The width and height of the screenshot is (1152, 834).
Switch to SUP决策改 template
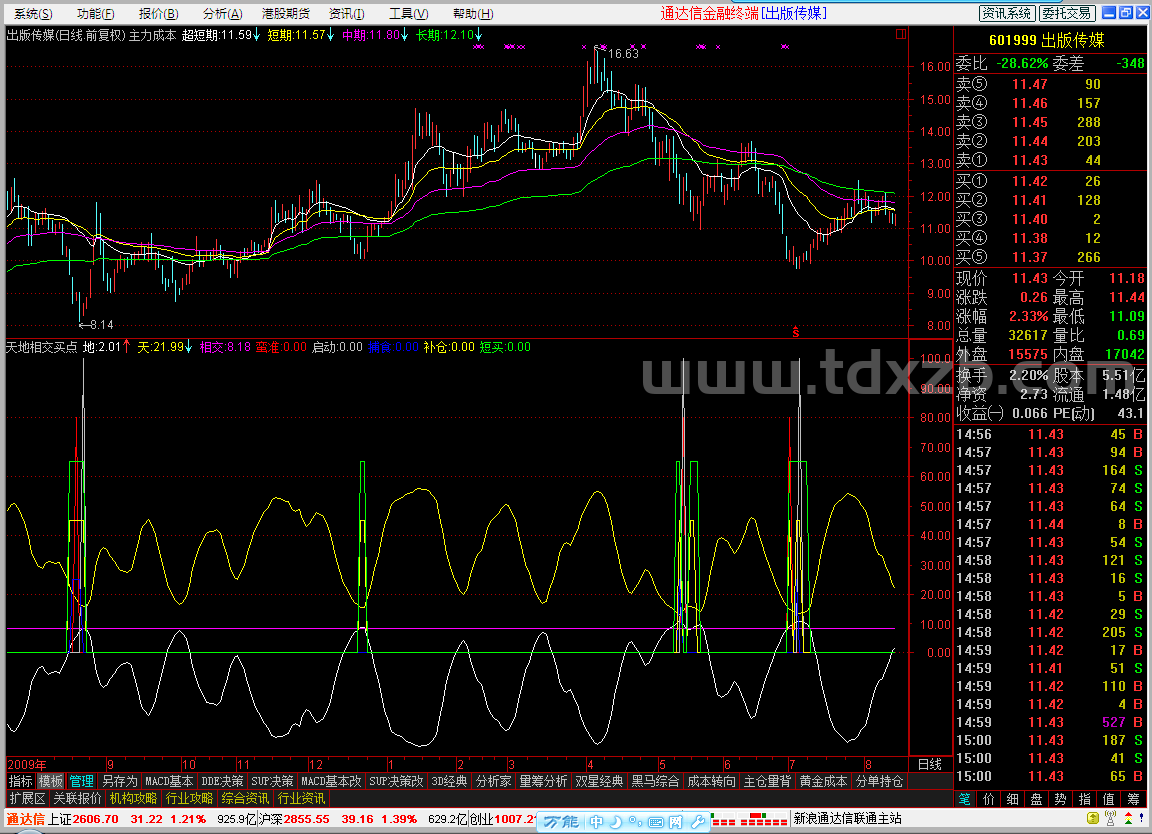(x=397, y=781)
